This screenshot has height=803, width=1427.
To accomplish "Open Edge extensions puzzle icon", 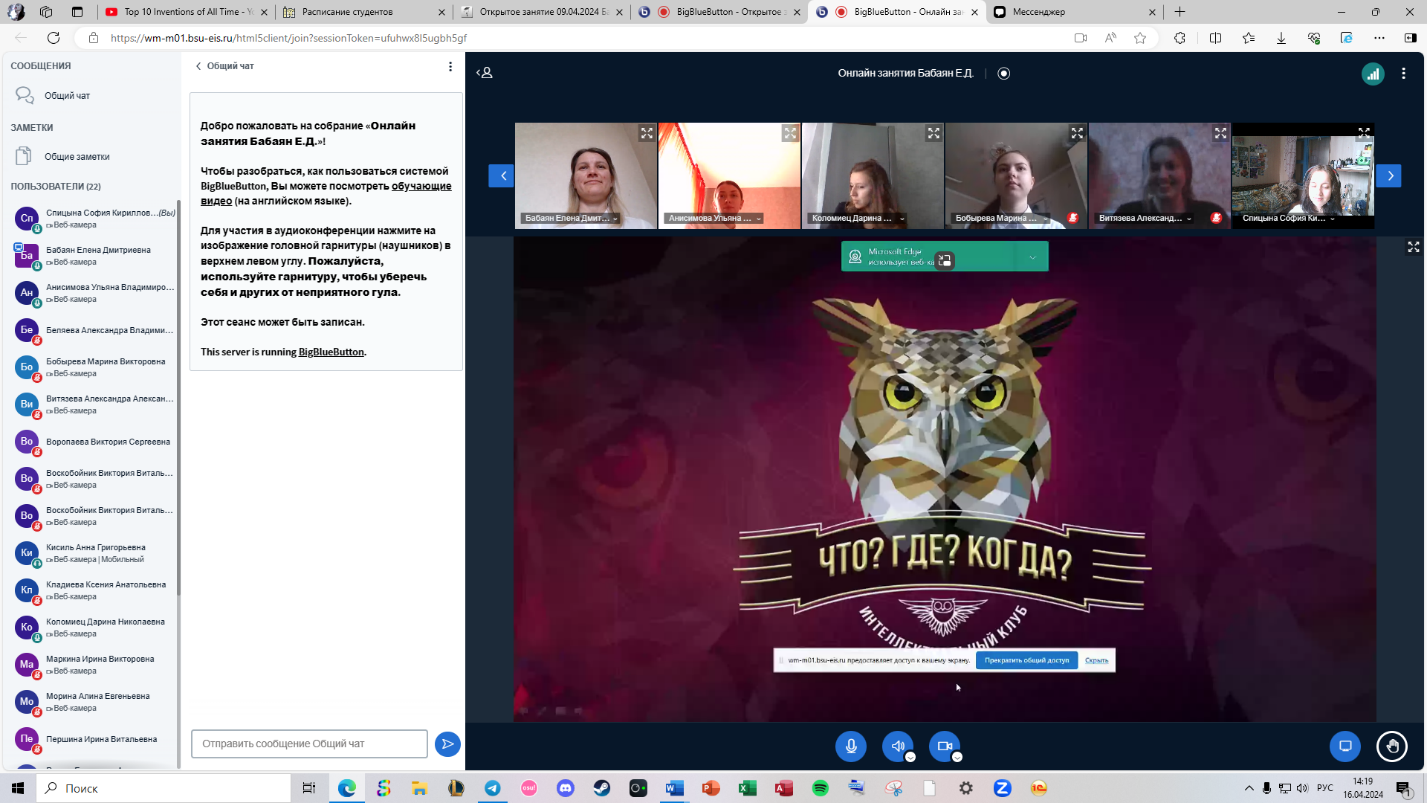I will (x=1180, y=38).
